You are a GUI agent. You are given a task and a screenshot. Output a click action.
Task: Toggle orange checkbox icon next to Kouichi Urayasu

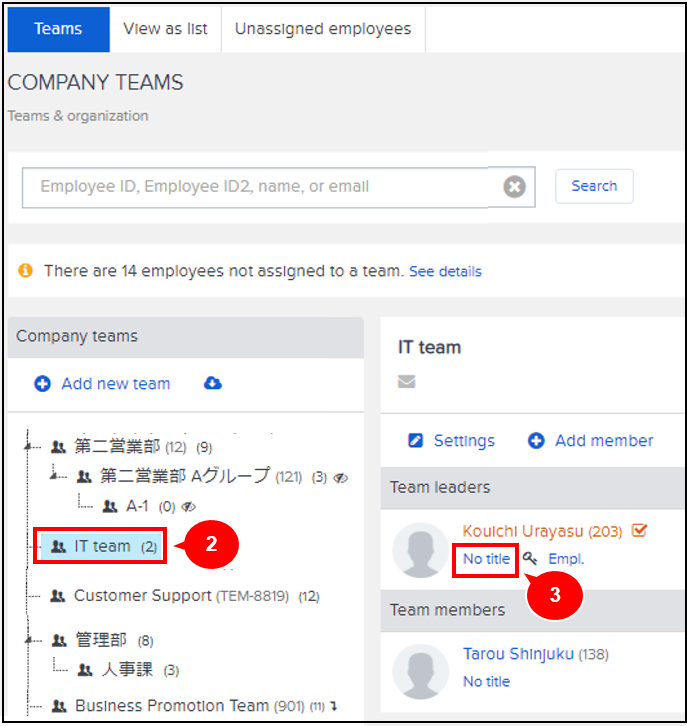click(639, 530)
